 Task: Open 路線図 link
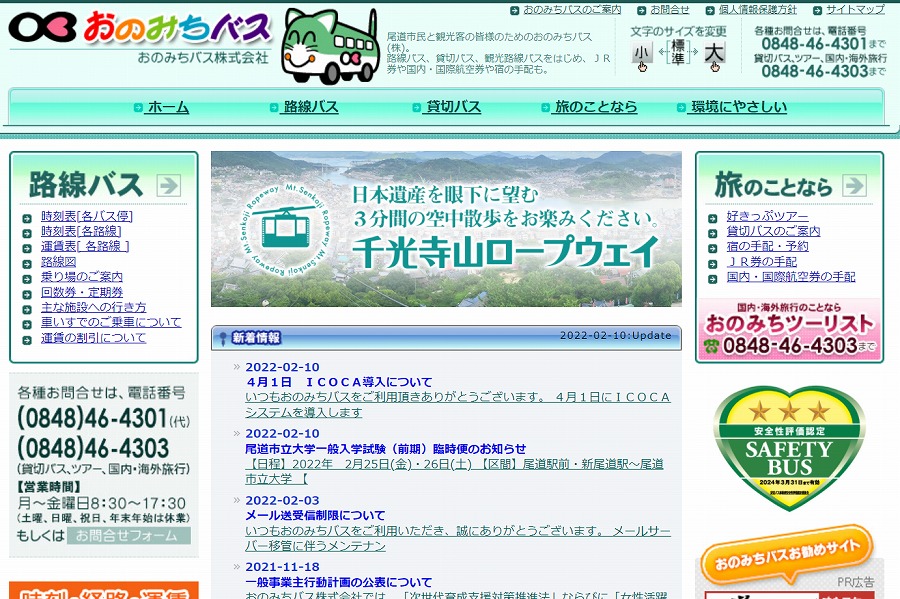point(59,262)
